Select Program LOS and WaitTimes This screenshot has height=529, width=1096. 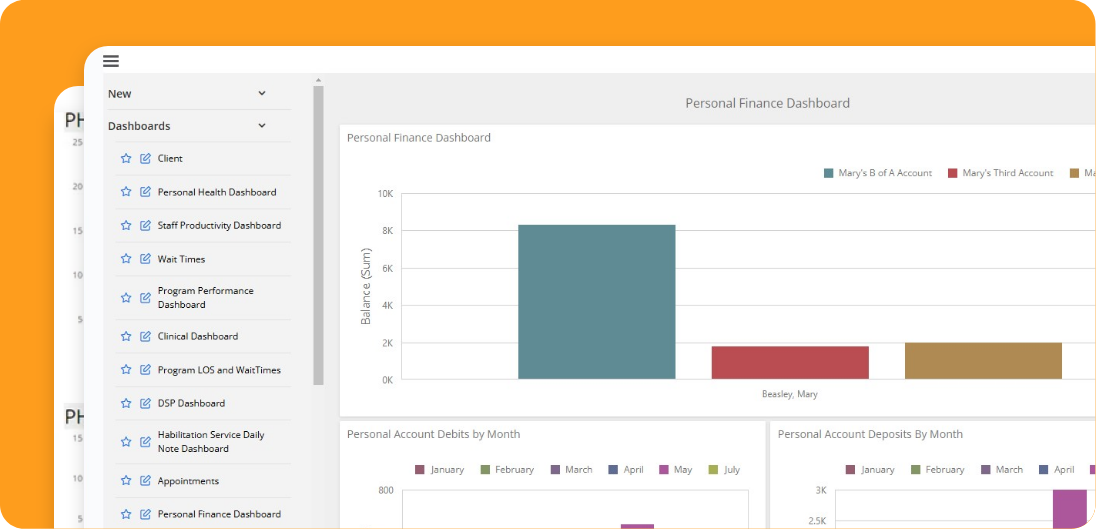click(x=219, y=370)
